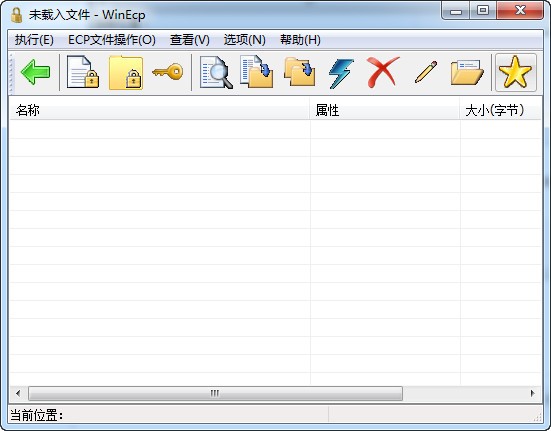Click the extract document to folder icon
This screenshot has height=431, width=551.
[257, 72]
